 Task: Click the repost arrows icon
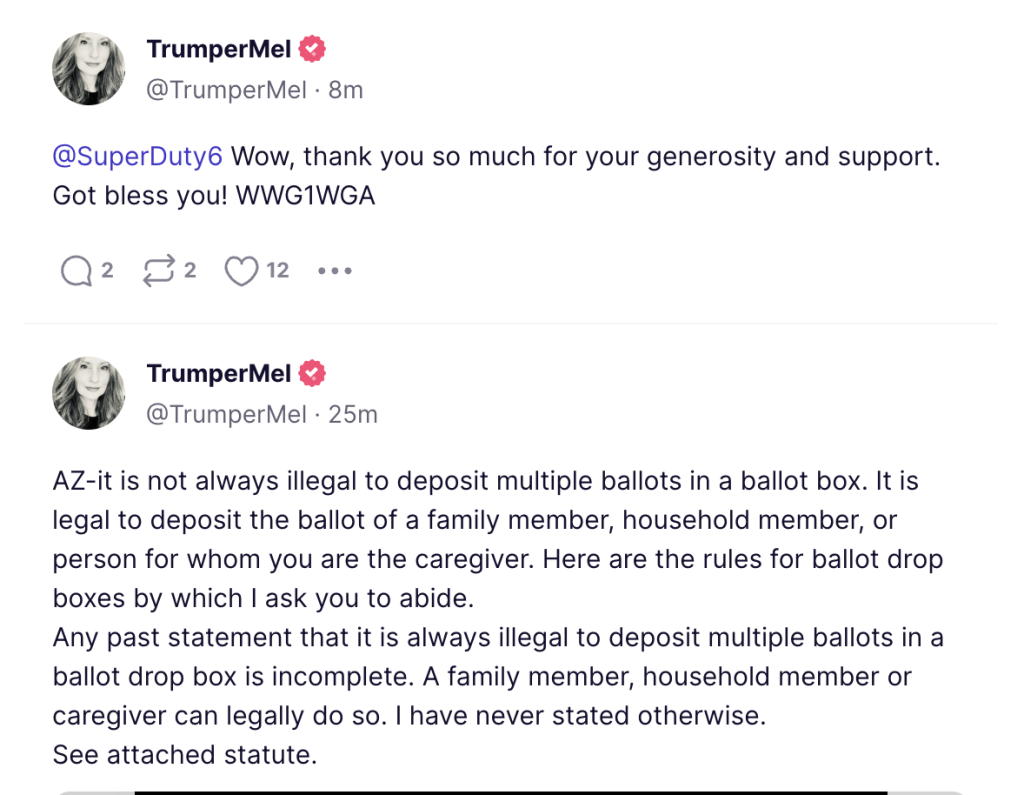click(159, 271)
